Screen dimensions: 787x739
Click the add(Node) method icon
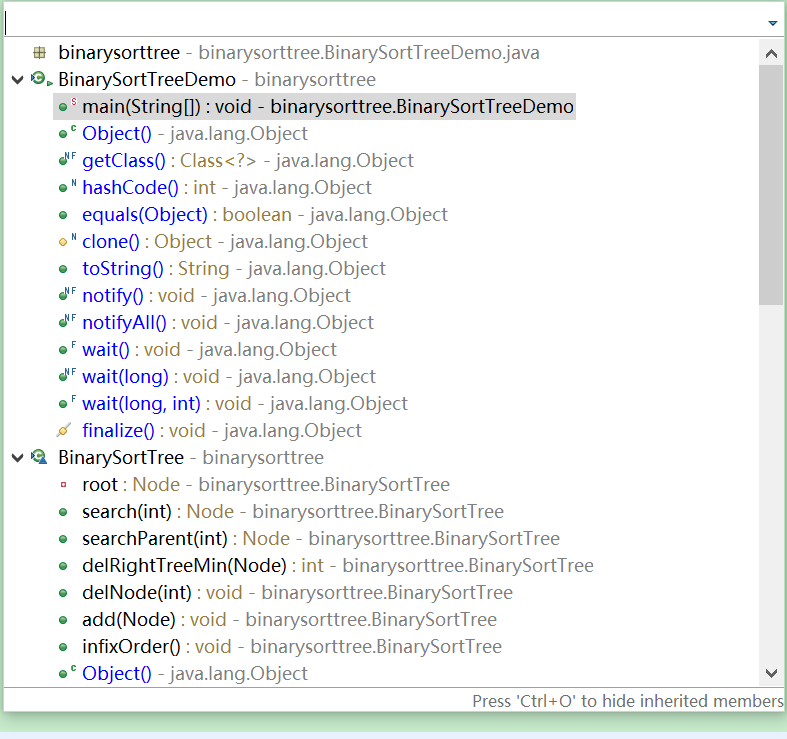click(63, 620)
